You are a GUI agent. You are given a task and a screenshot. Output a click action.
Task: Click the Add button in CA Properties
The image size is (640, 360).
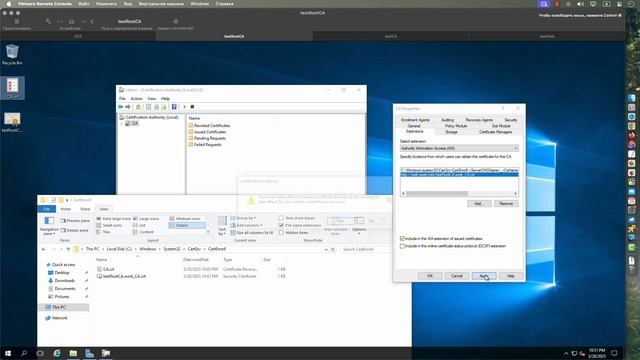pos(479,204)
